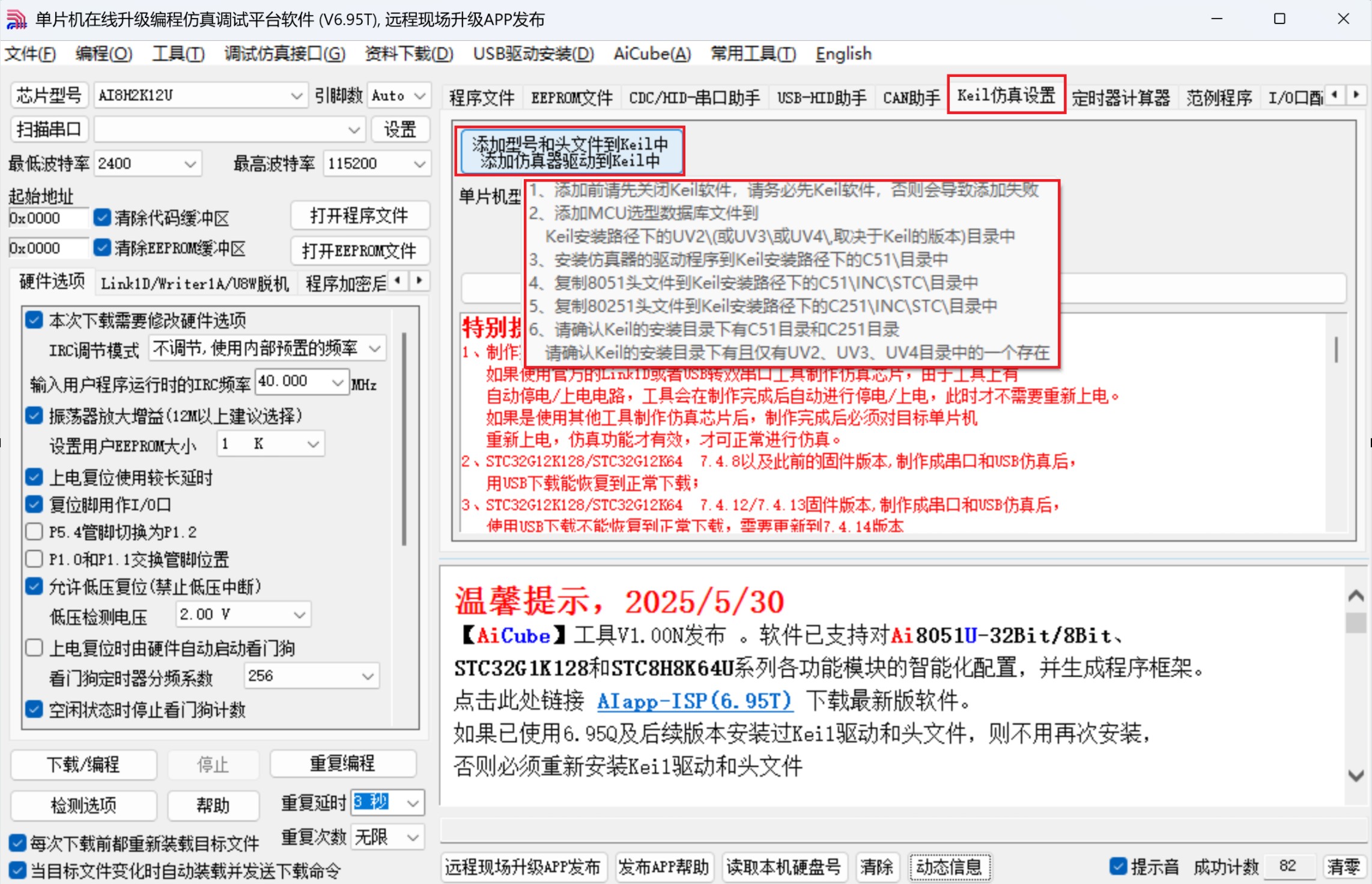Click 添加型号和头文件到Keil中 button
1372x884 pixels.
[571, 152]
